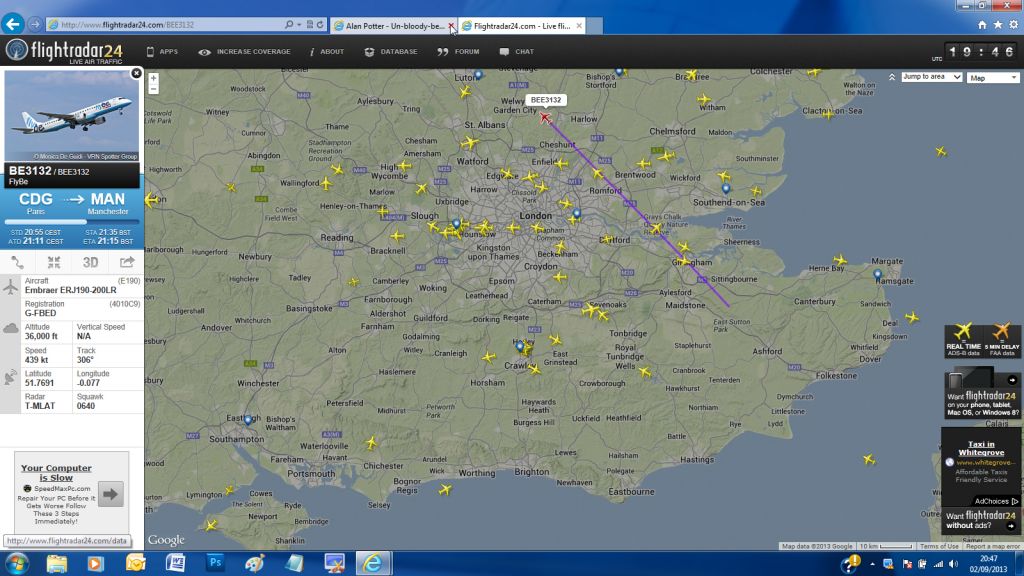This screenshot has width=1024, height=576.
Task: Click the flightradar24 mobile app ad arrow
Action: pyautogui.click(x=1012, y=379)
